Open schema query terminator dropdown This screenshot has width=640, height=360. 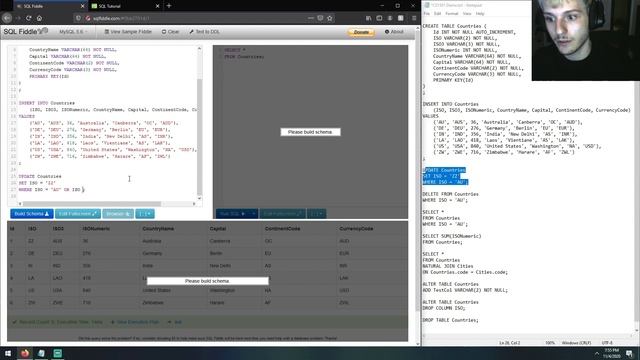tap(145, 214)
